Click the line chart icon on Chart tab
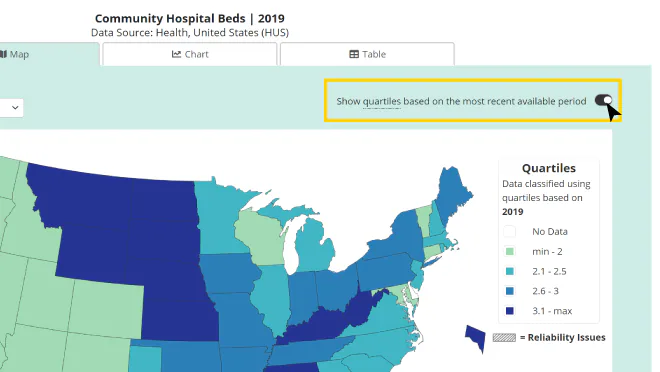The image size is (660, 372). click(x=176, y=54)
